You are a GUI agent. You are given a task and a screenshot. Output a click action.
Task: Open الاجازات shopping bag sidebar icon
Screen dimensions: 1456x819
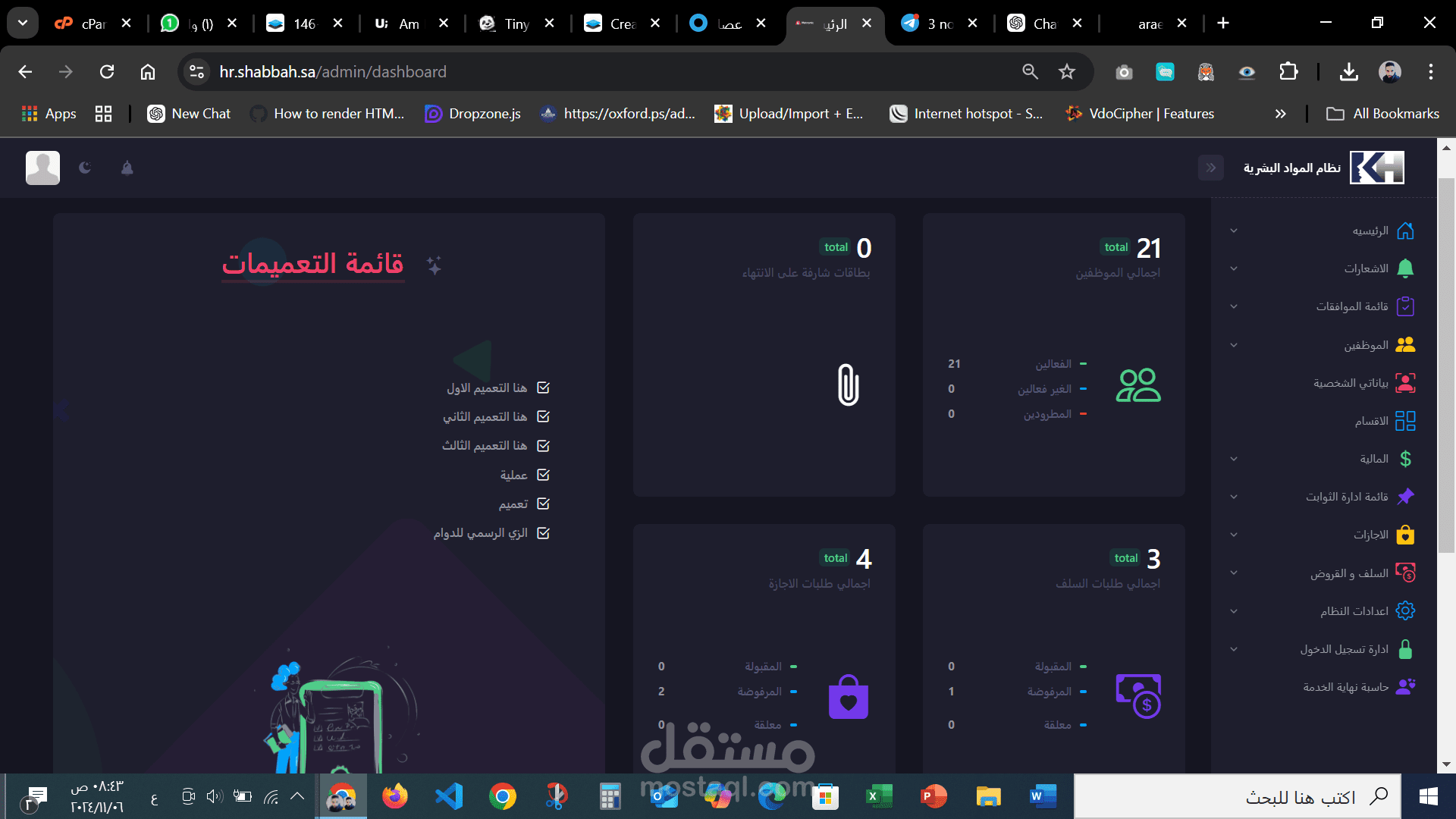point(1405,535)
